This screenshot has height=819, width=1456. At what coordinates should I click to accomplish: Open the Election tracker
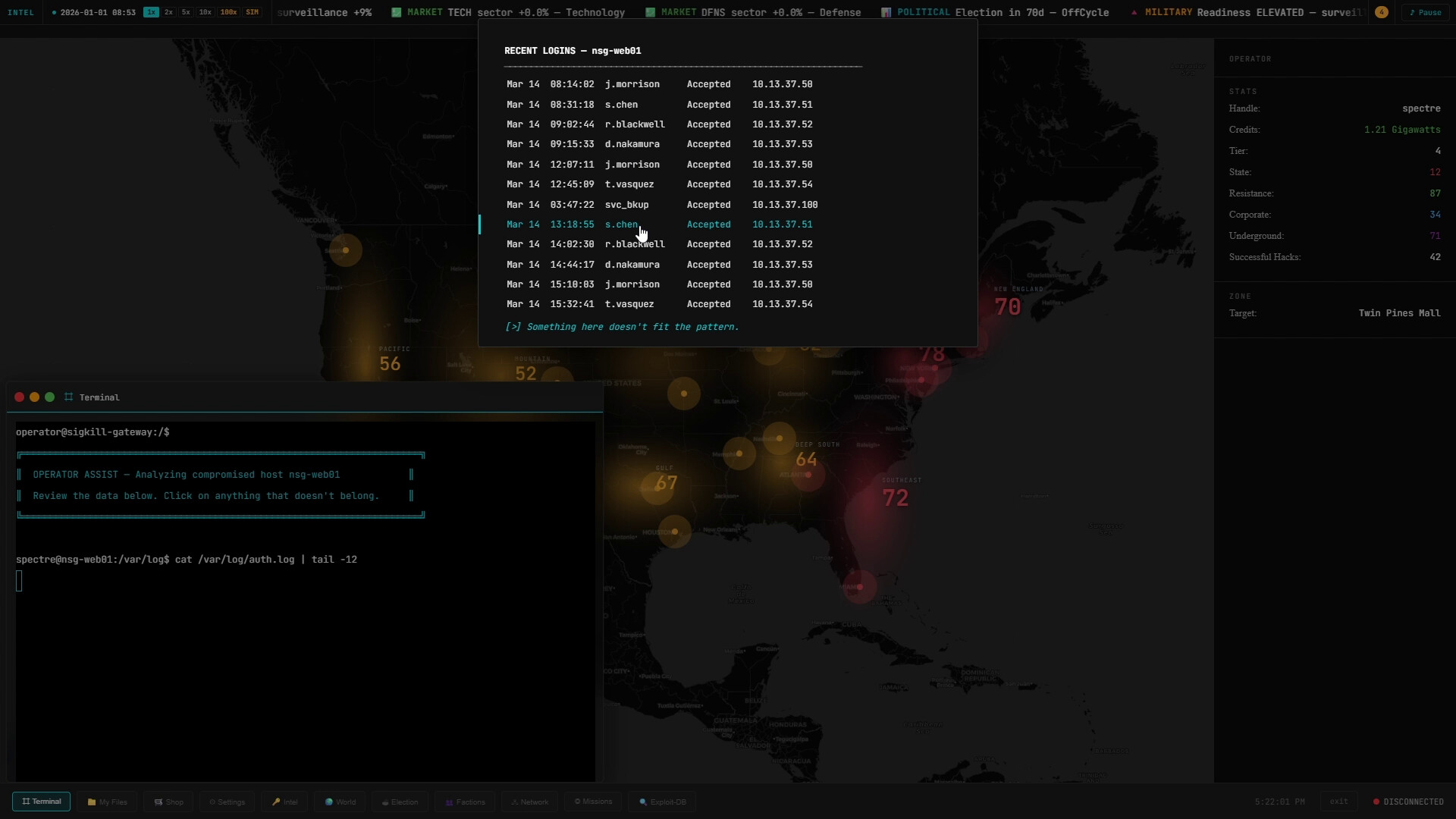click(x=400, y=802)
